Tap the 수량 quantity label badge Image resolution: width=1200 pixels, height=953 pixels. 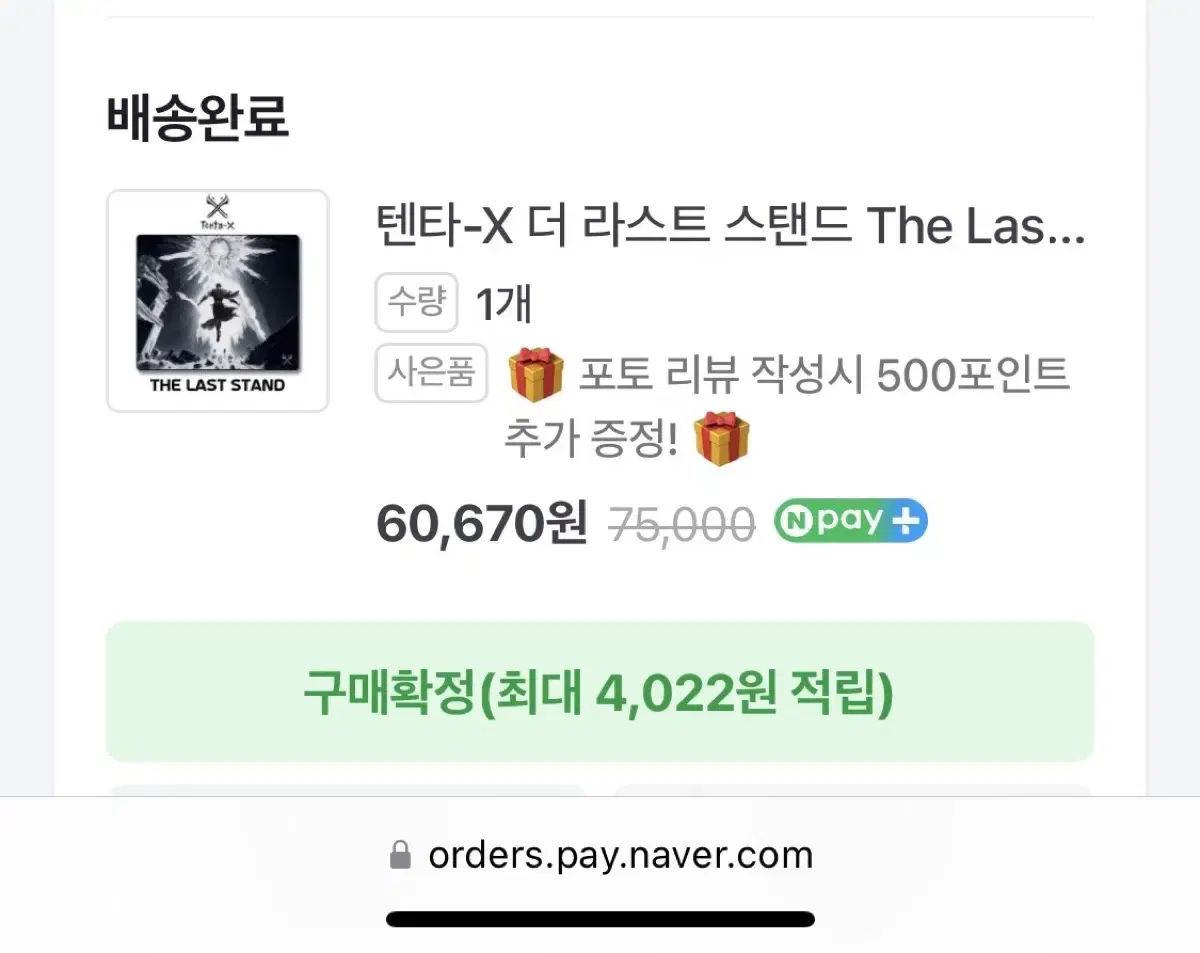[416, 302]
